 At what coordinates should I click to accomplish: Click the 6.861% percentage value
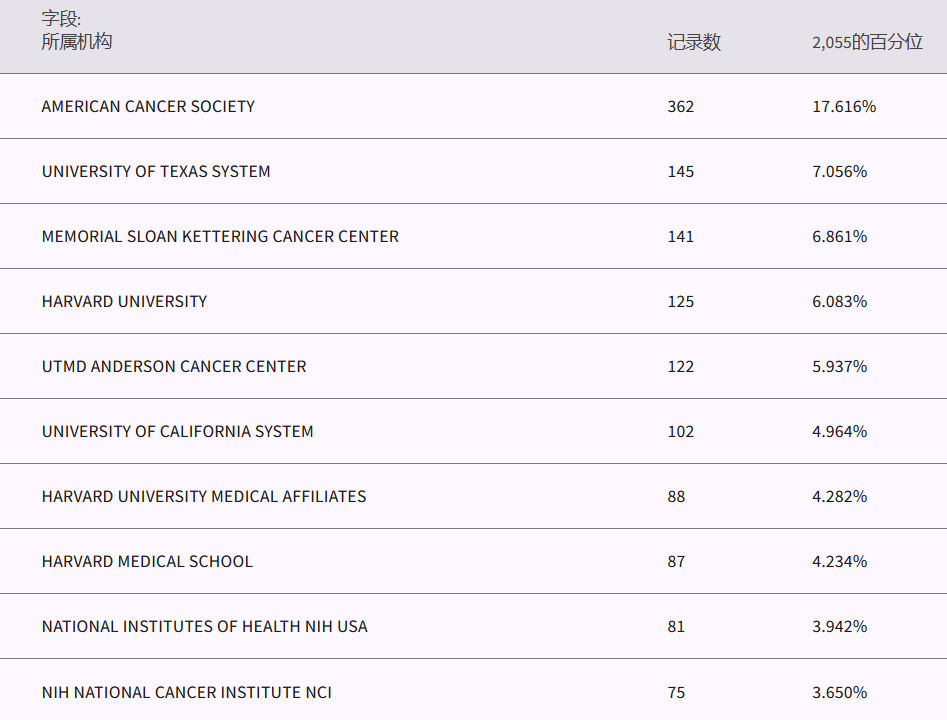(839, 236)
